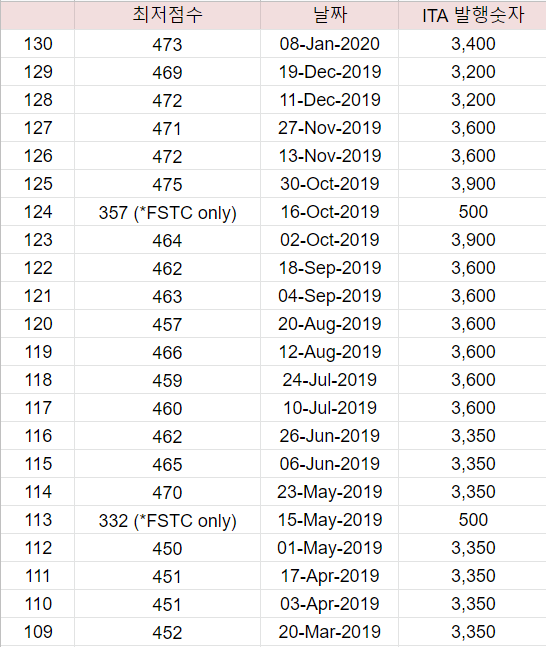Select the 날짜 column header

point(329,15)
